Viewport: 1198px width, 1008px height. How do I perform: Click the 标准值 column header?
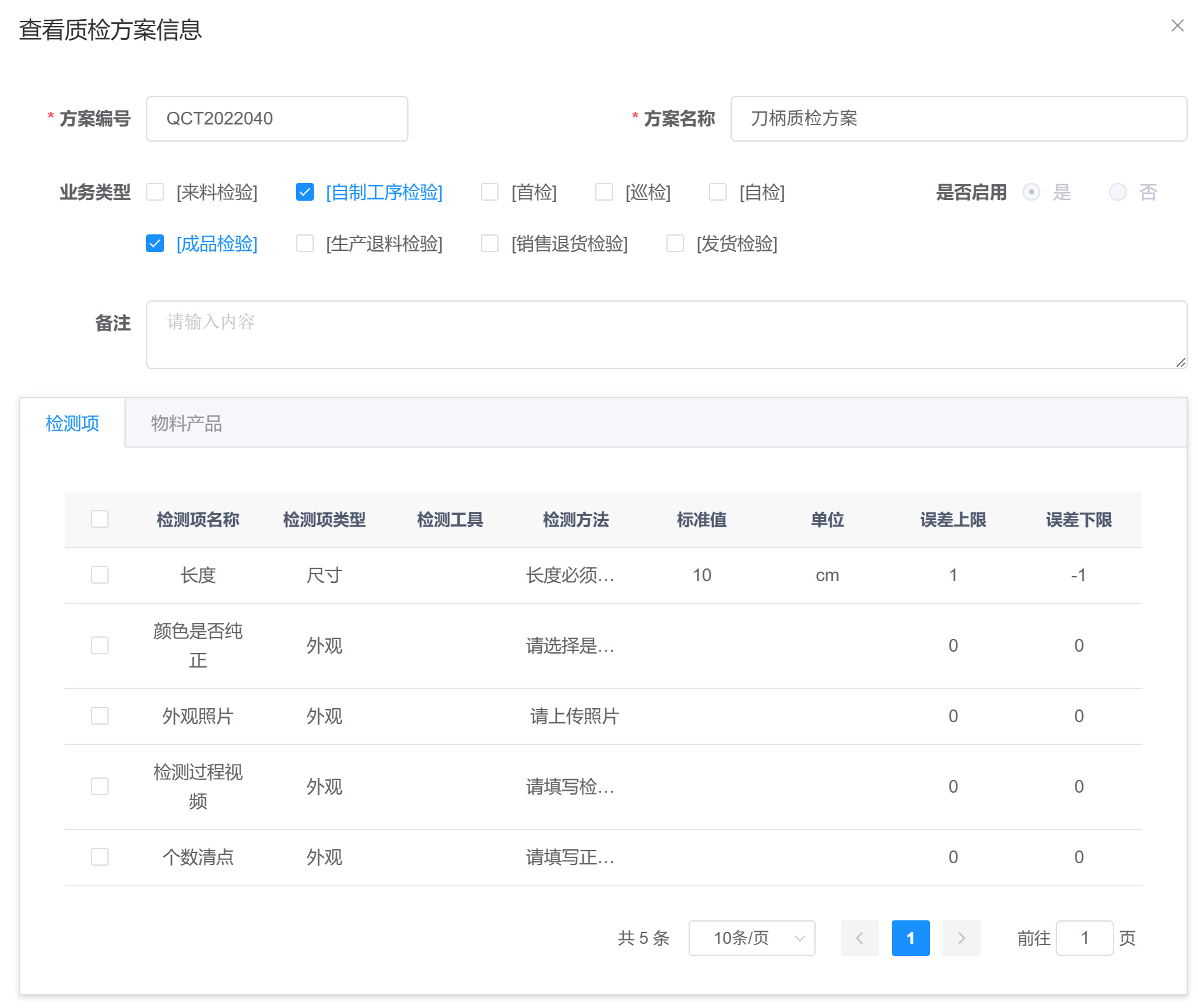click(701, 520)
